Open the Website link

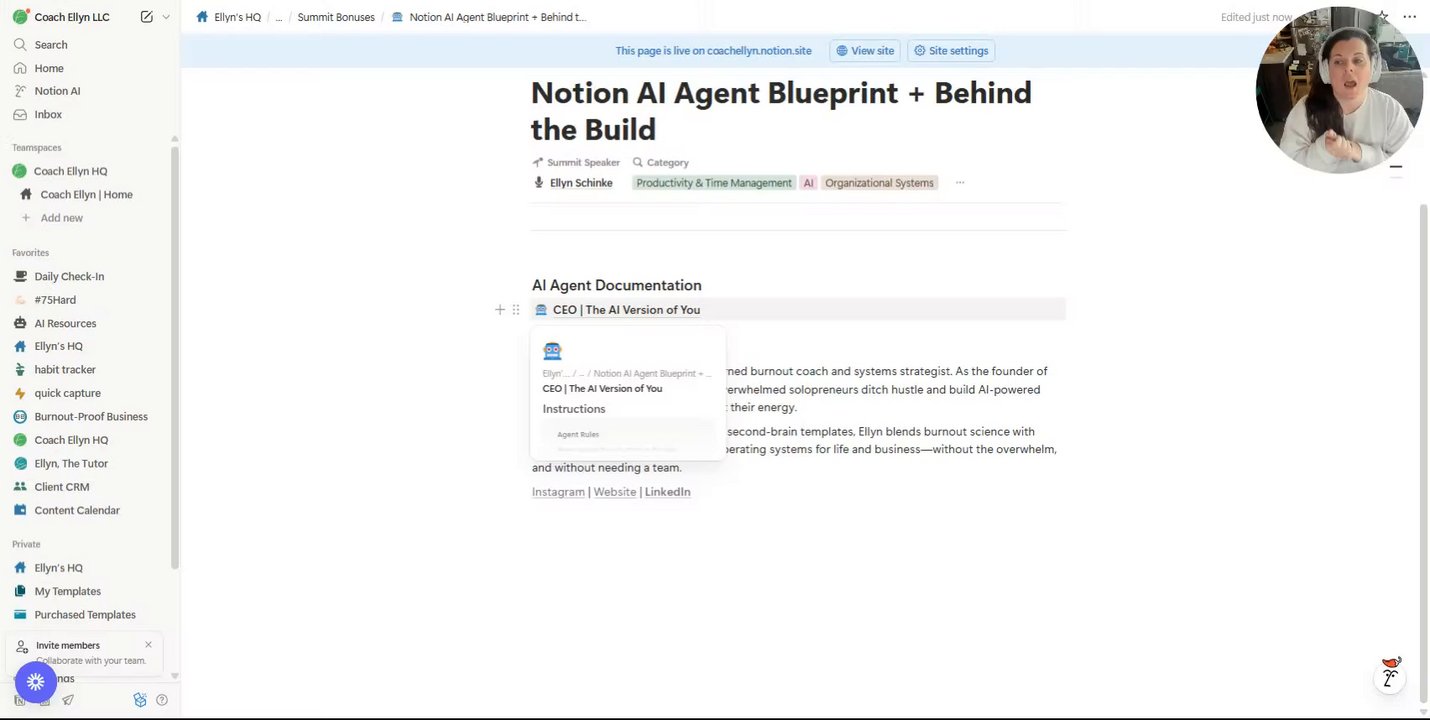pos(615,492)
